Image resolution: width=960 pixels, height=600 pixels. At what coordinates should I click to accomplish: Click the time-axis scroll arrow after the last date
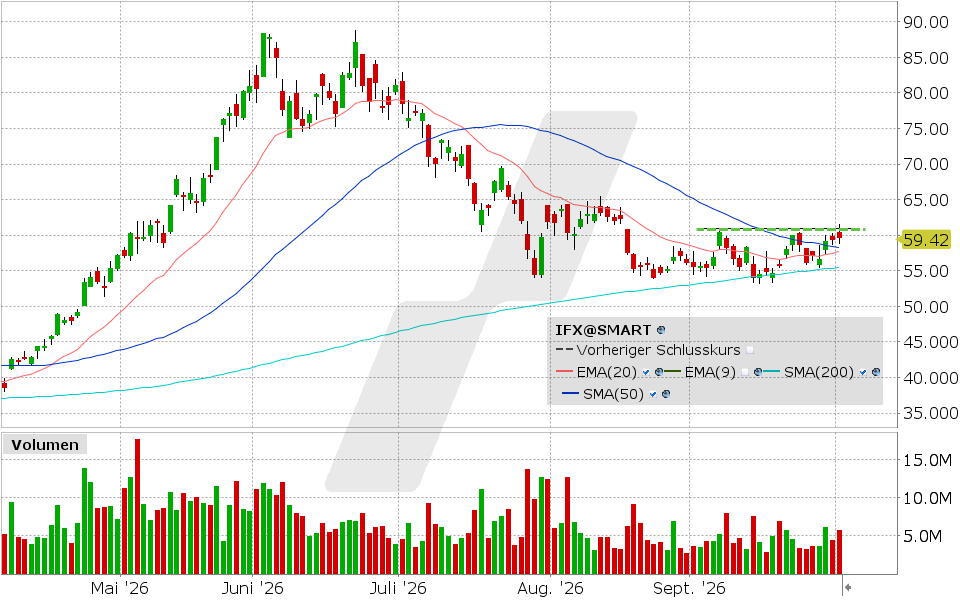[x=848, y=588]
